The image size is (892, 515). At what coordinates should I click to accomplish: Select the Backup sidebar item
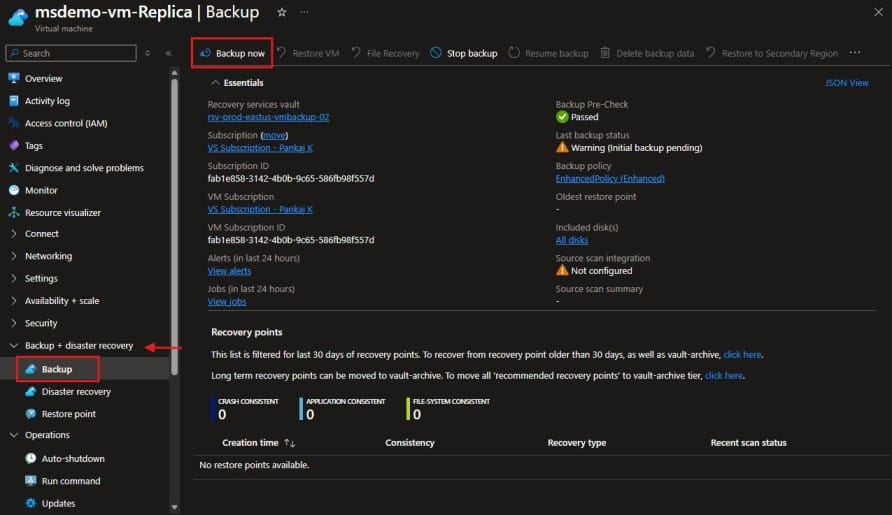[x=57, y=369]
